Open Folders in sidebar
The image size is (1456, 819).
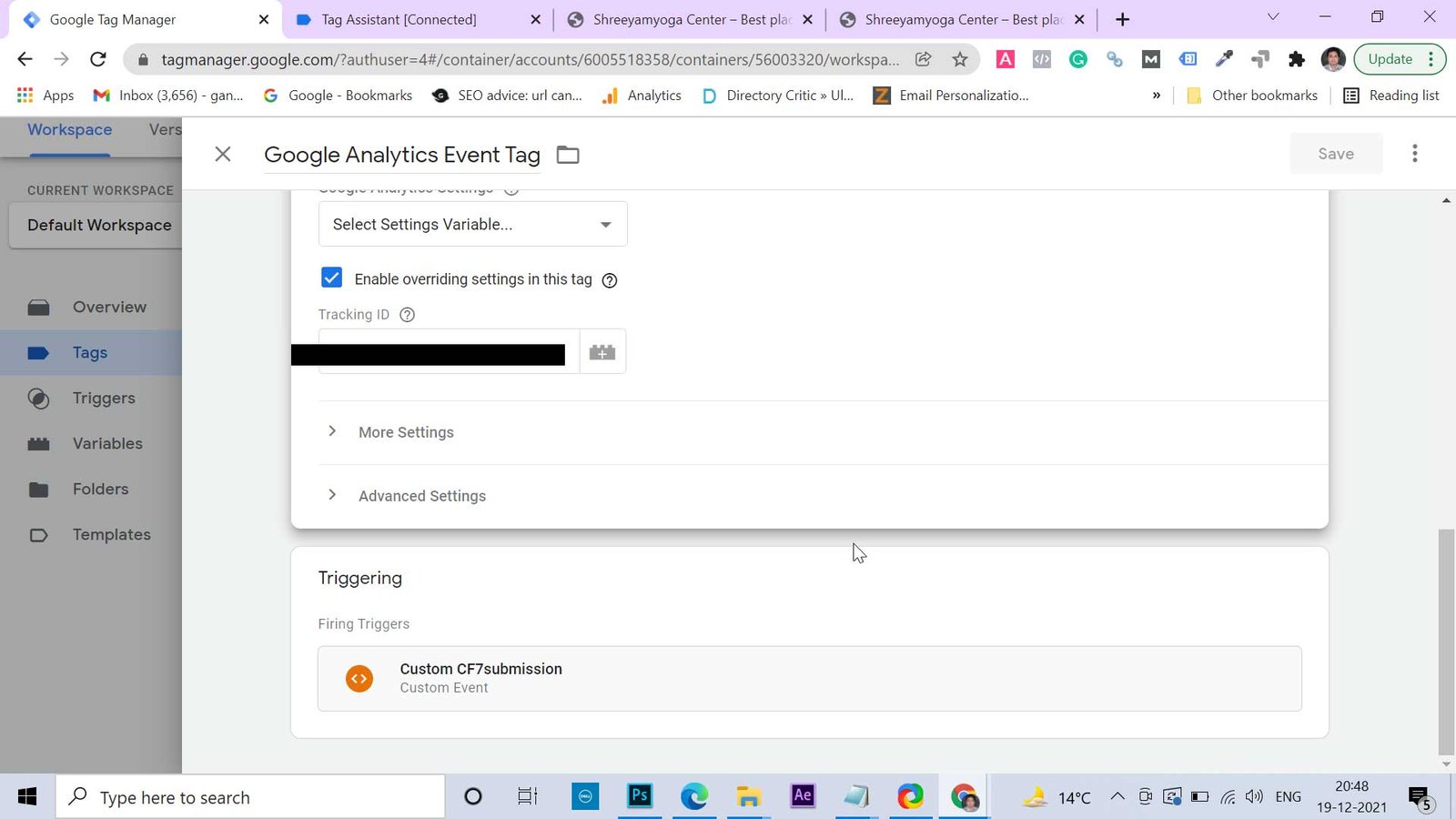[91, 489]
